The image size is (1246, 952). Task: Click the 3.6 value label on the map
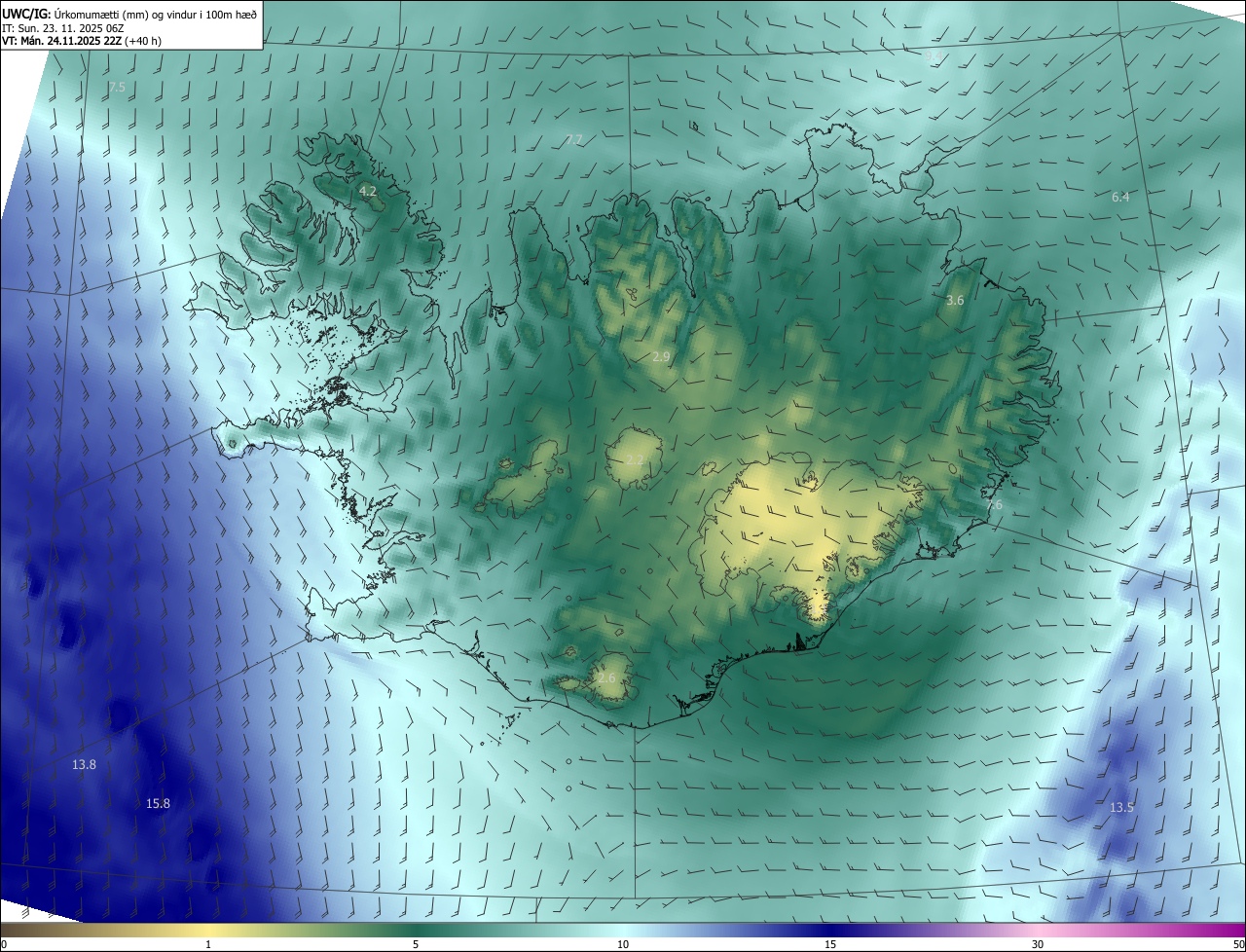[x=955, y=301]
